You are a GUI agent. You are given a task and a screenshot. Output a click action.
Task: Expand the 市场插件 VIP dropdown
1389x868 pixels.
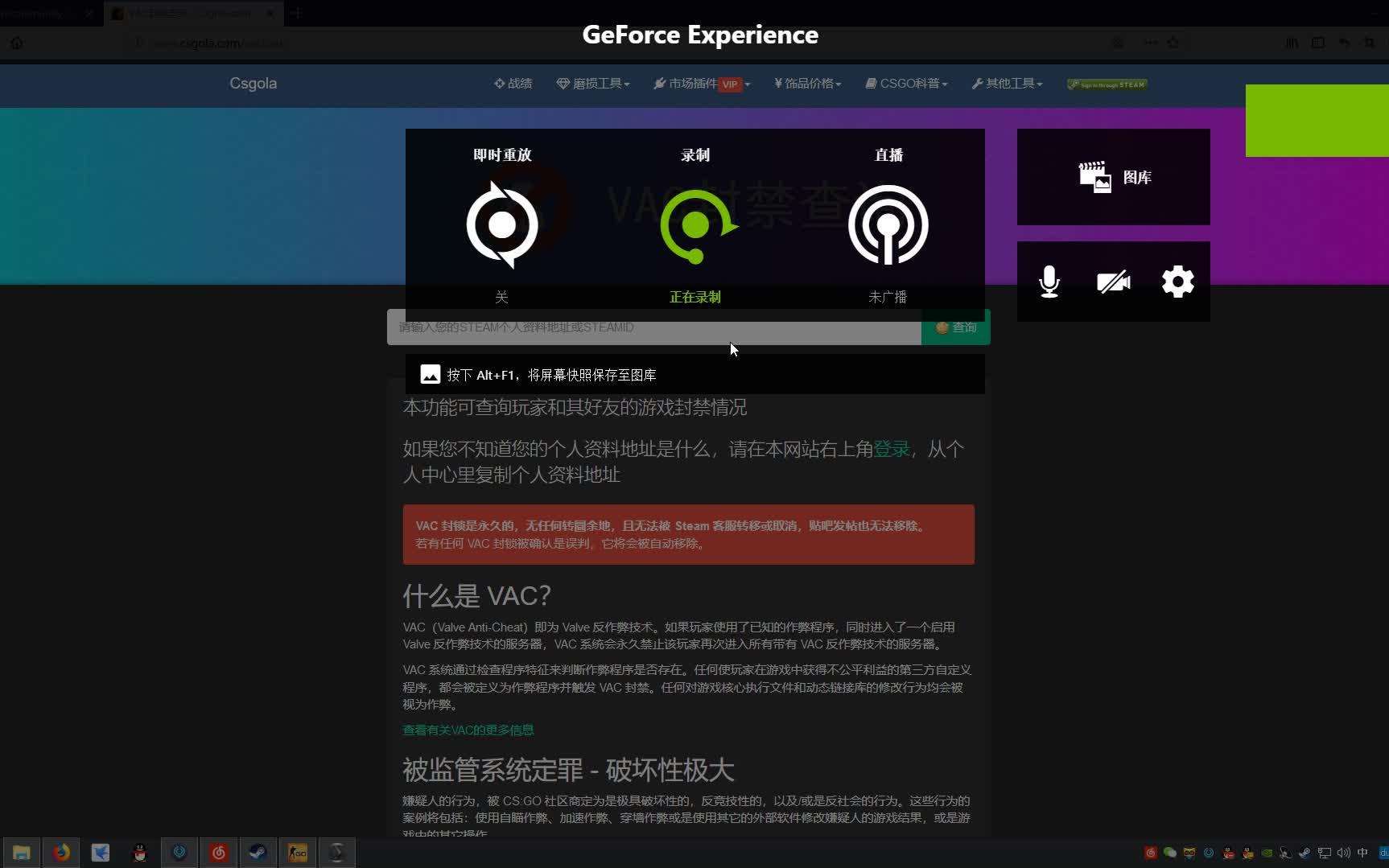click(x=702, y=84)
